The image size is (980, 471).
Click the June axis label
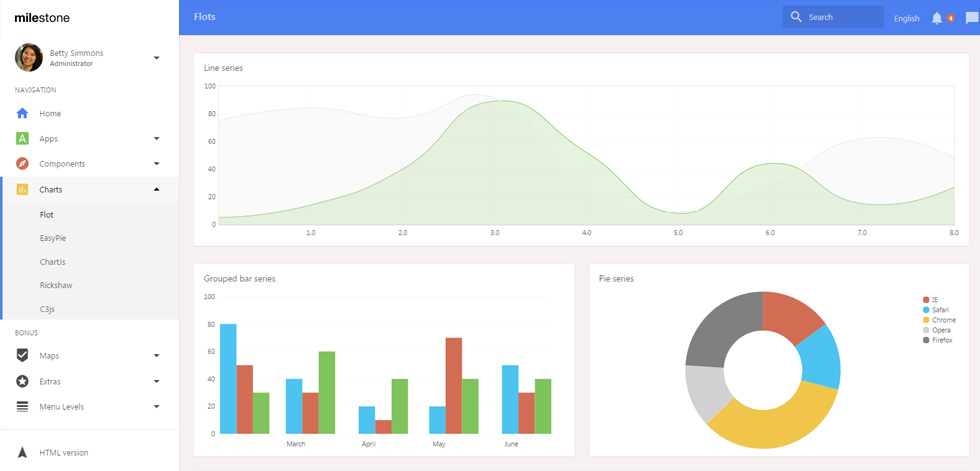click(x=511, y=444)
